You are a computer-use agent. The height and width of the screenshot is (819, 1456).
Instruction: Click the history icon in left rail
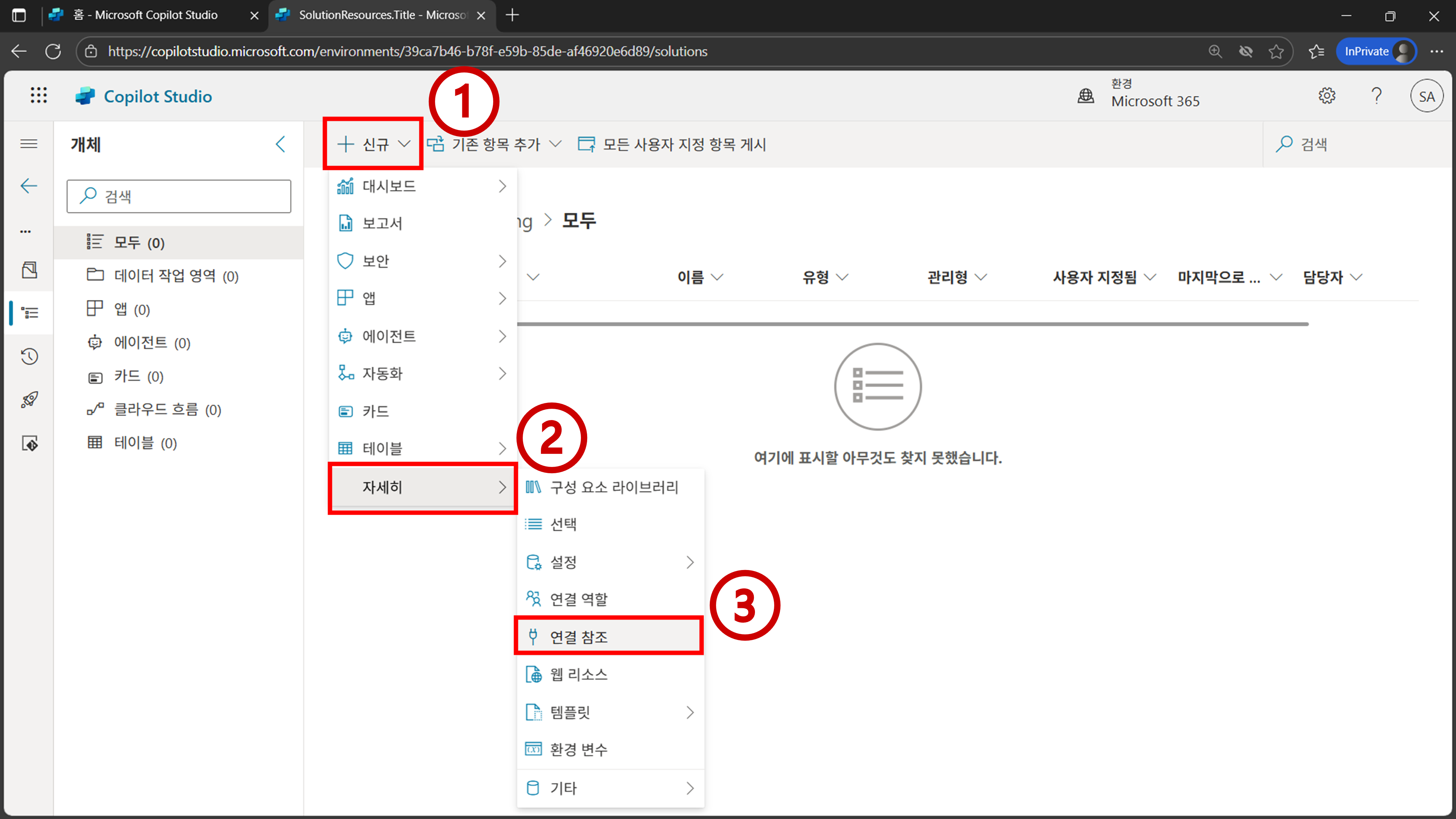[29, 356]
